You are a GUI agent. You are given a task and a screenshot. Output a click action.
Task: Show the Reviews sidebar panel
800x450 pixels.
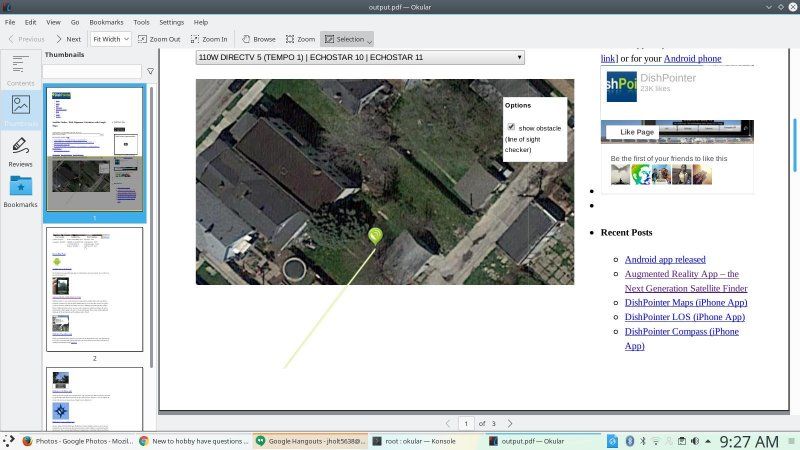click(x=20, y=152)
